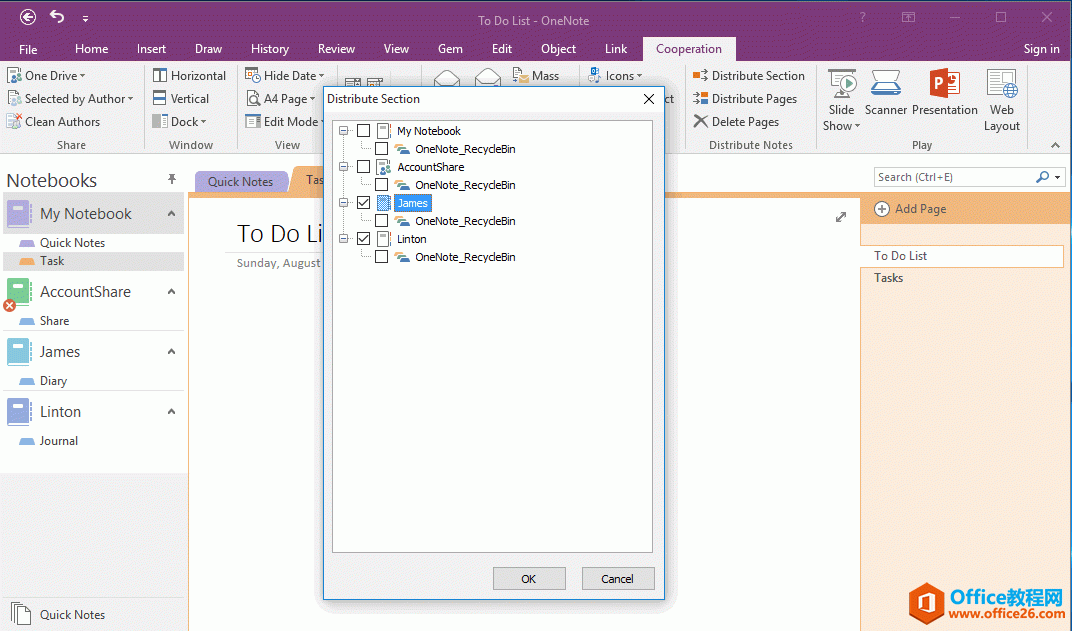Click the PowerPoint Presentation icon
This screenshot has width=1072, height=631.
[x=944, y=95]
